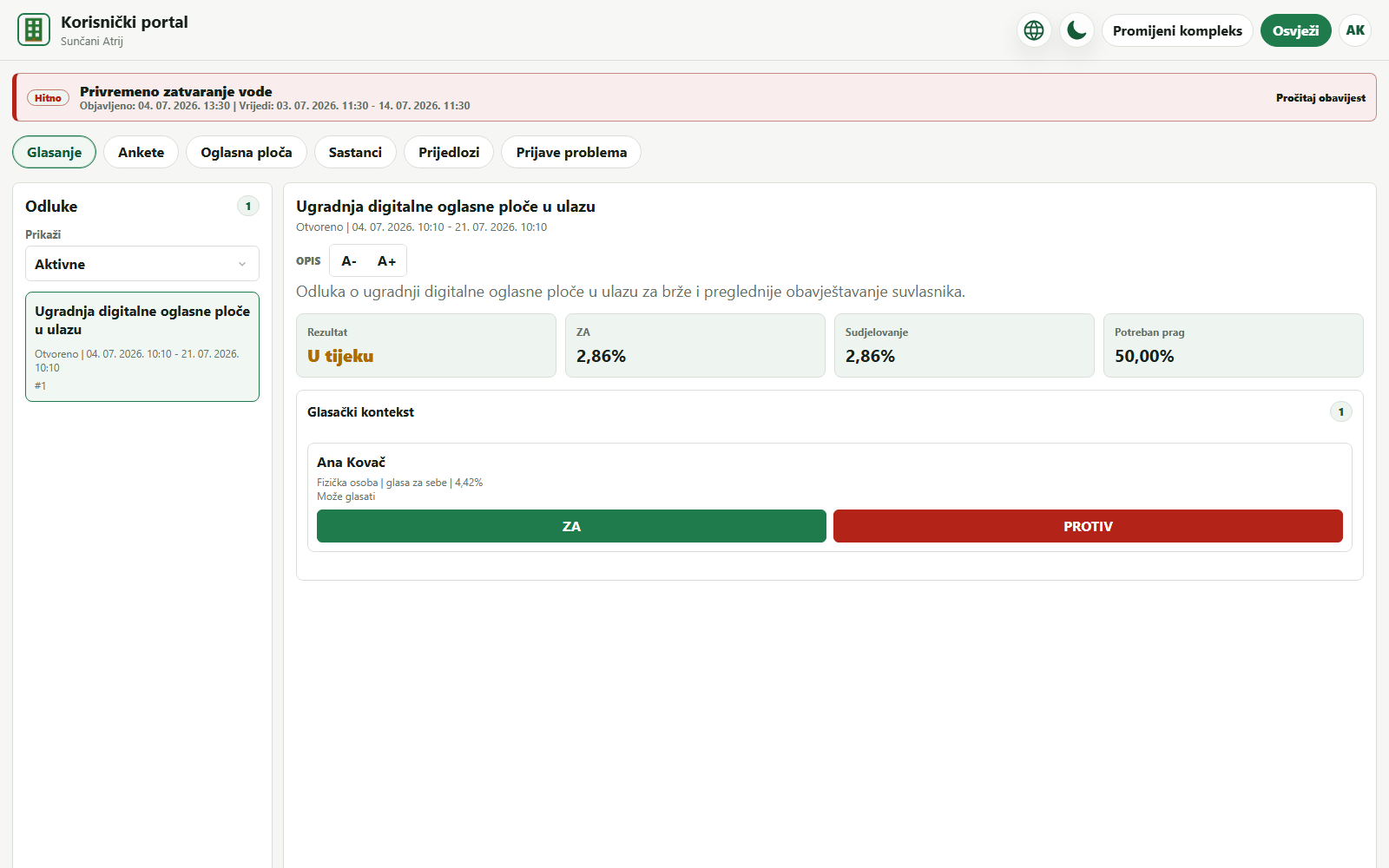
Task: Go to the Sastanci tab
Action: [x=355, y=152]
